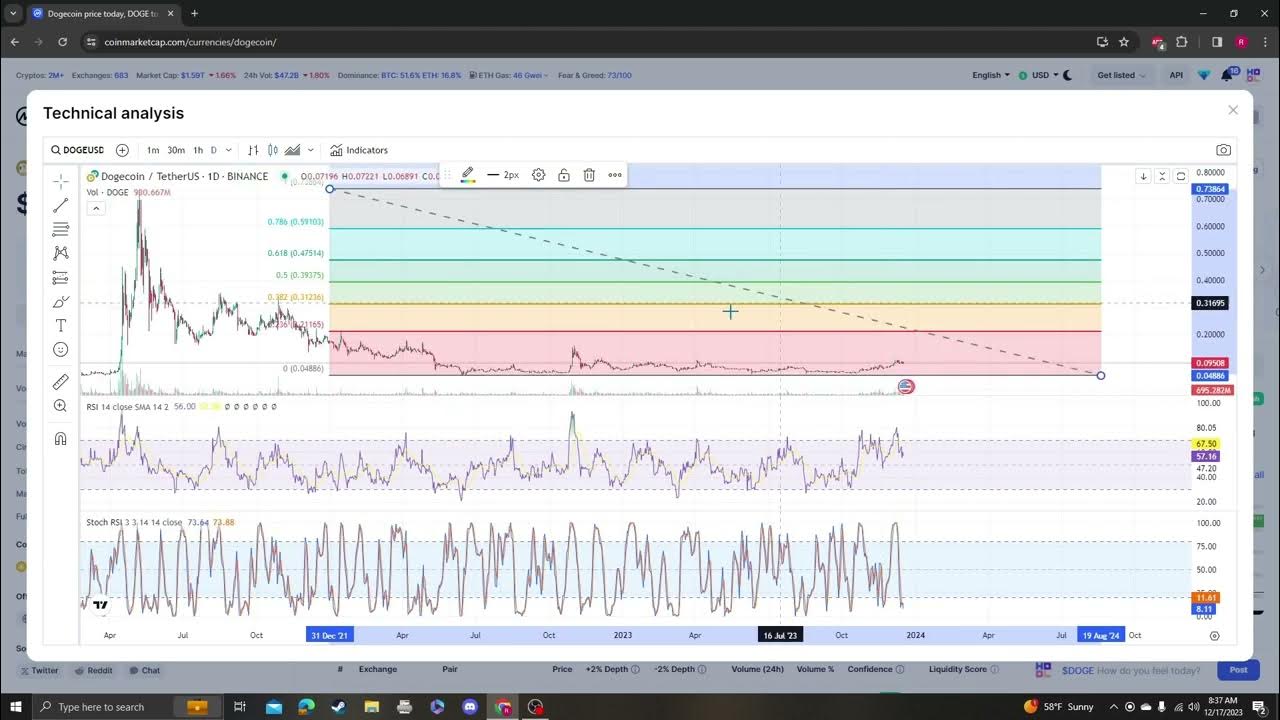
Task: Select the Fibonacci retracement tool
Action: (x=61, y=229)
